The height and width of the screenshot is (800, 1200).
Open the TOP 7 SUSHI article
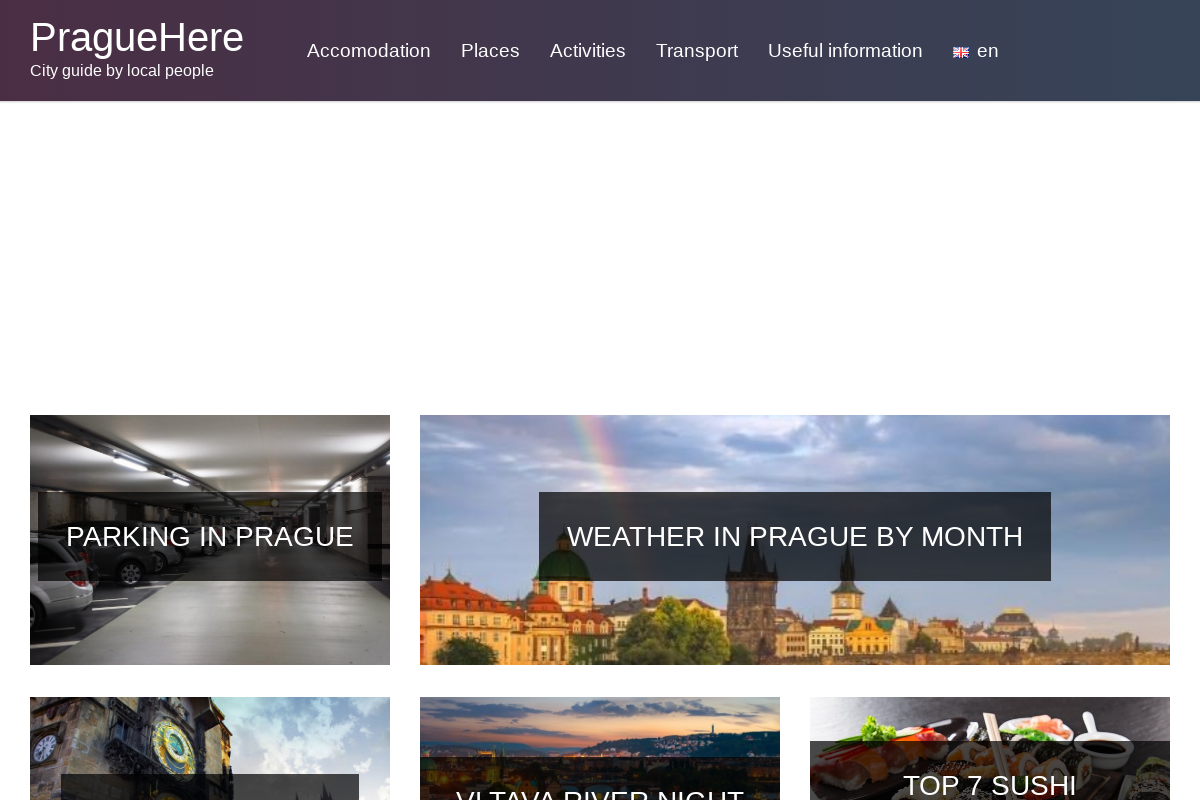pyautogui.click(x=989, y=784)
